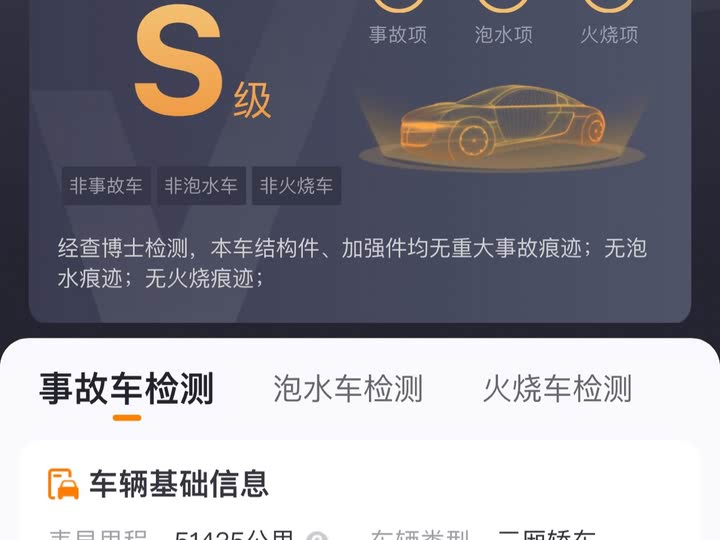Click the orange active-tab underline indicator
This screenshot has width=720, height=540.
pyautogui.click(x=127, y=417)
